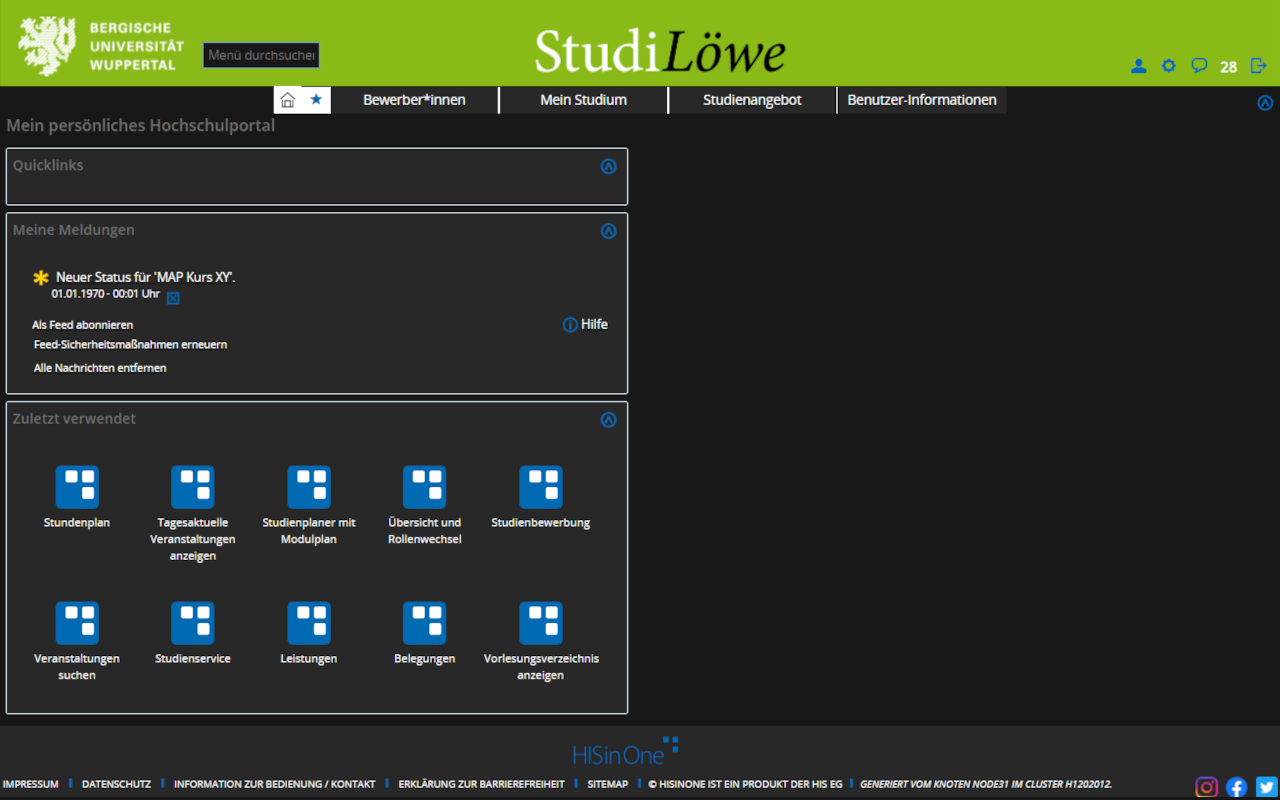Click the favorites star icon
The width and height of the screenshot is (1280, 800).
coord(316,99)
